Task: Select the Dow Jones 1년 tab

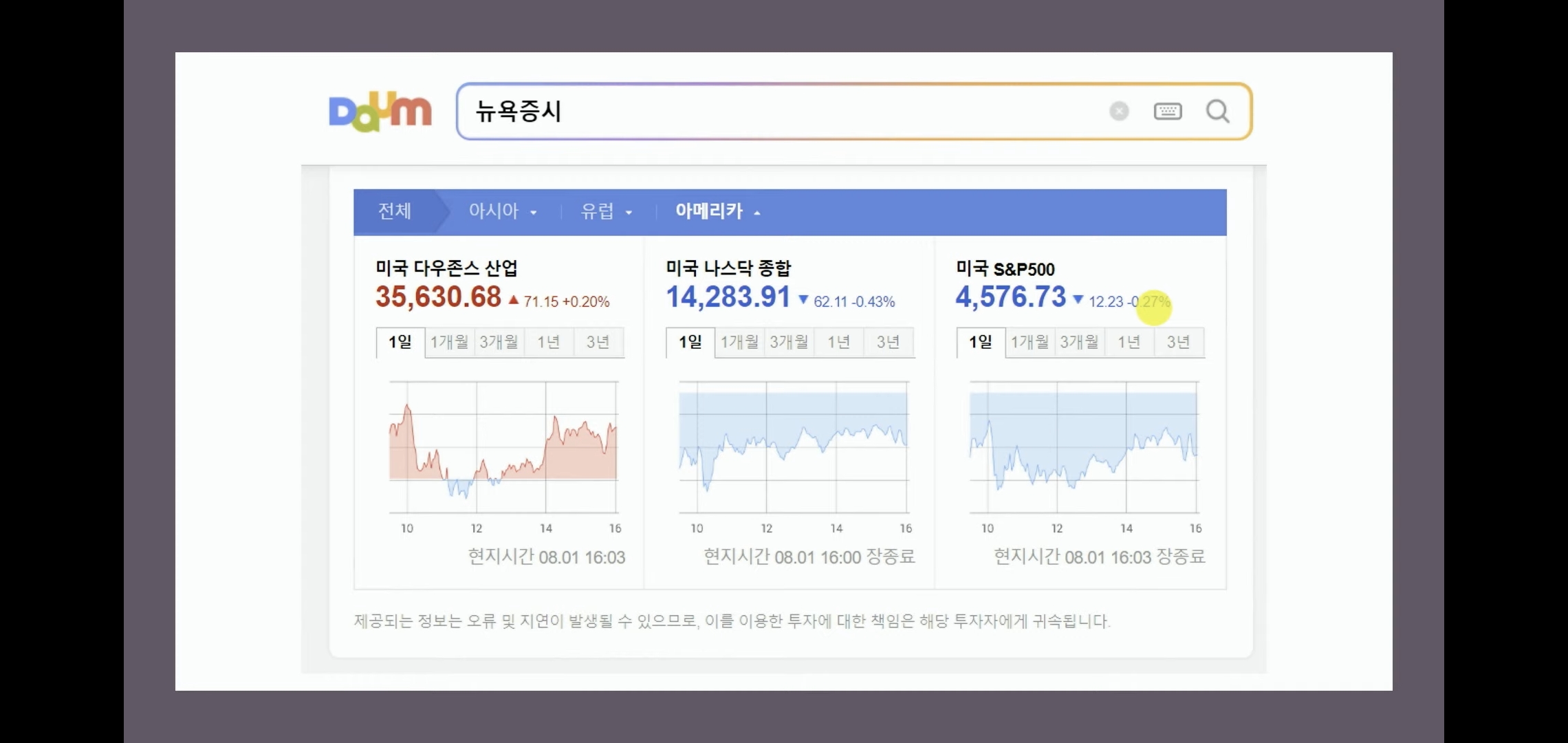Action: 548,342
